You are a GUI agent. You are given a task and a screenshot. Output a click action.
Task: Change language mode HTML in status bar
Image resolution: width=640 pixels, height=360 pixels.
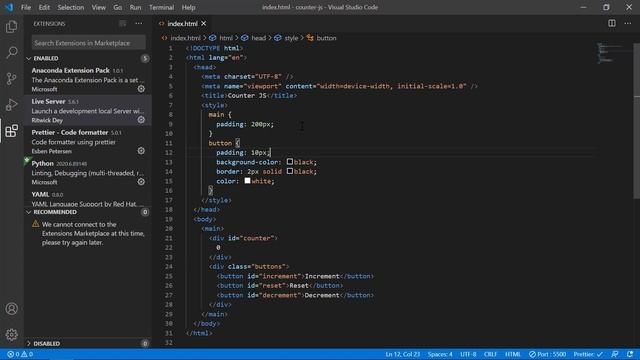pyautogui.click(x=513, y=354)
